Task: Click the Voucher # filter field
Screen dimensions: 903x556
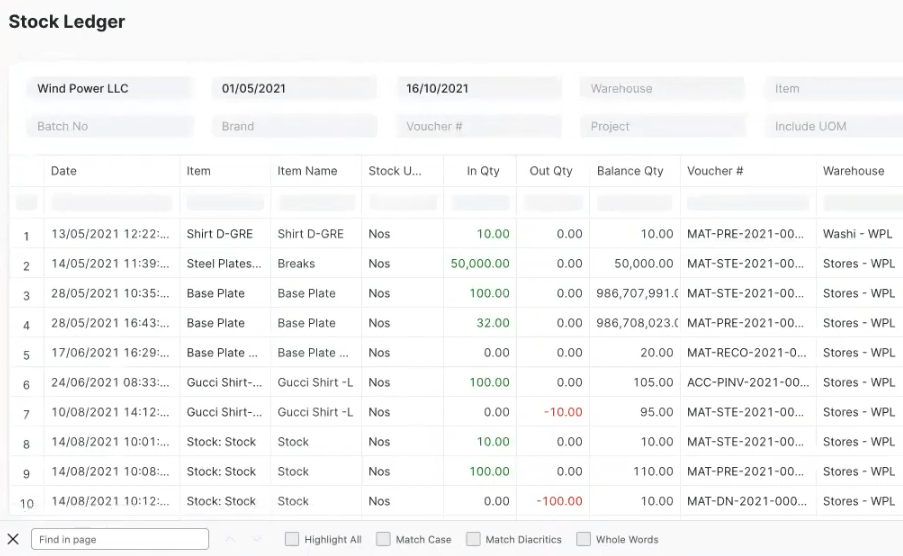Action: tap(478, 126)
